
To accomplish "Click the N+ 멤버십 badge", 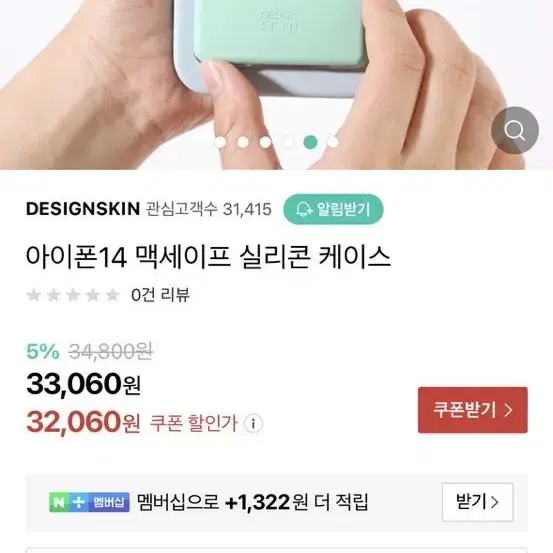I will [x=89, y=502].
